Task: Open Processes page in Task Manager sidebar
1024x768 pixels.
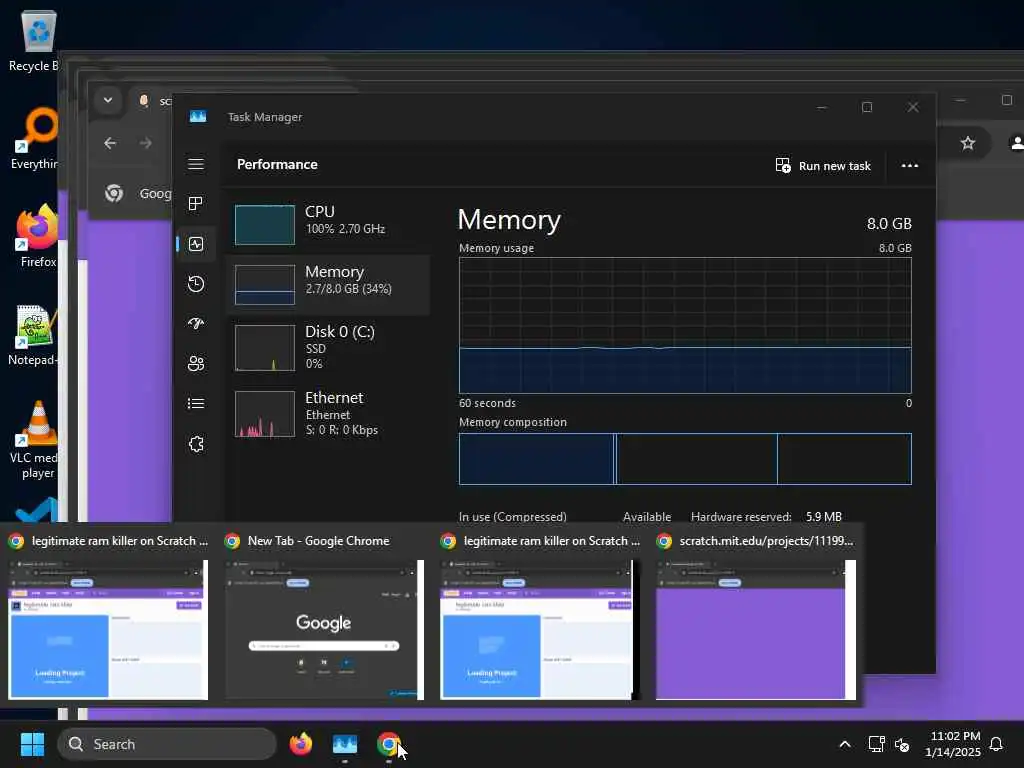Action: coord(196,204)
